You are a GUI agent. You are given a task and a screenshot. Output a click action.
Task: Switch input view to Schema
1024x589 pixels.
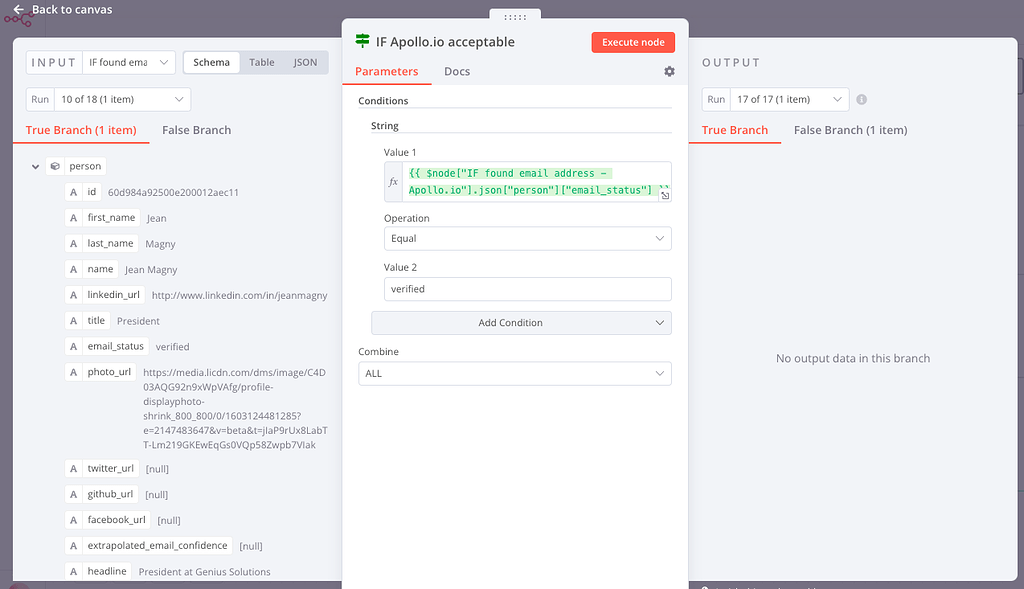point(211,62)
